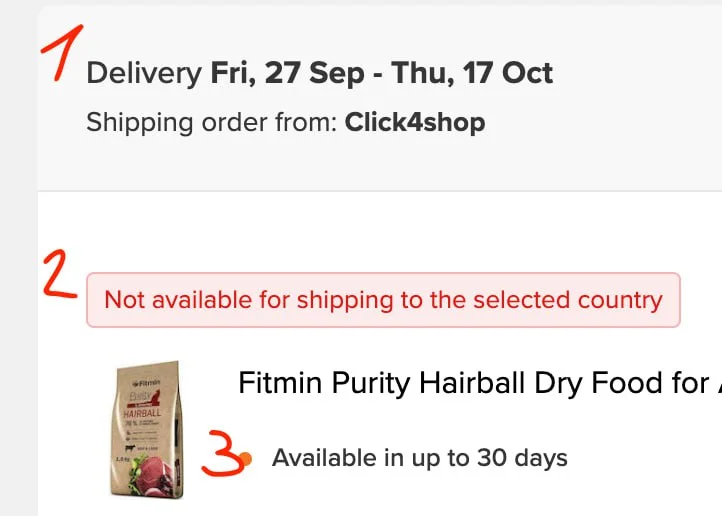Screen dimensions: 722x516
Task: Open the Fitmin cat food product thumbnail
Action: click(x=147, y=429)
